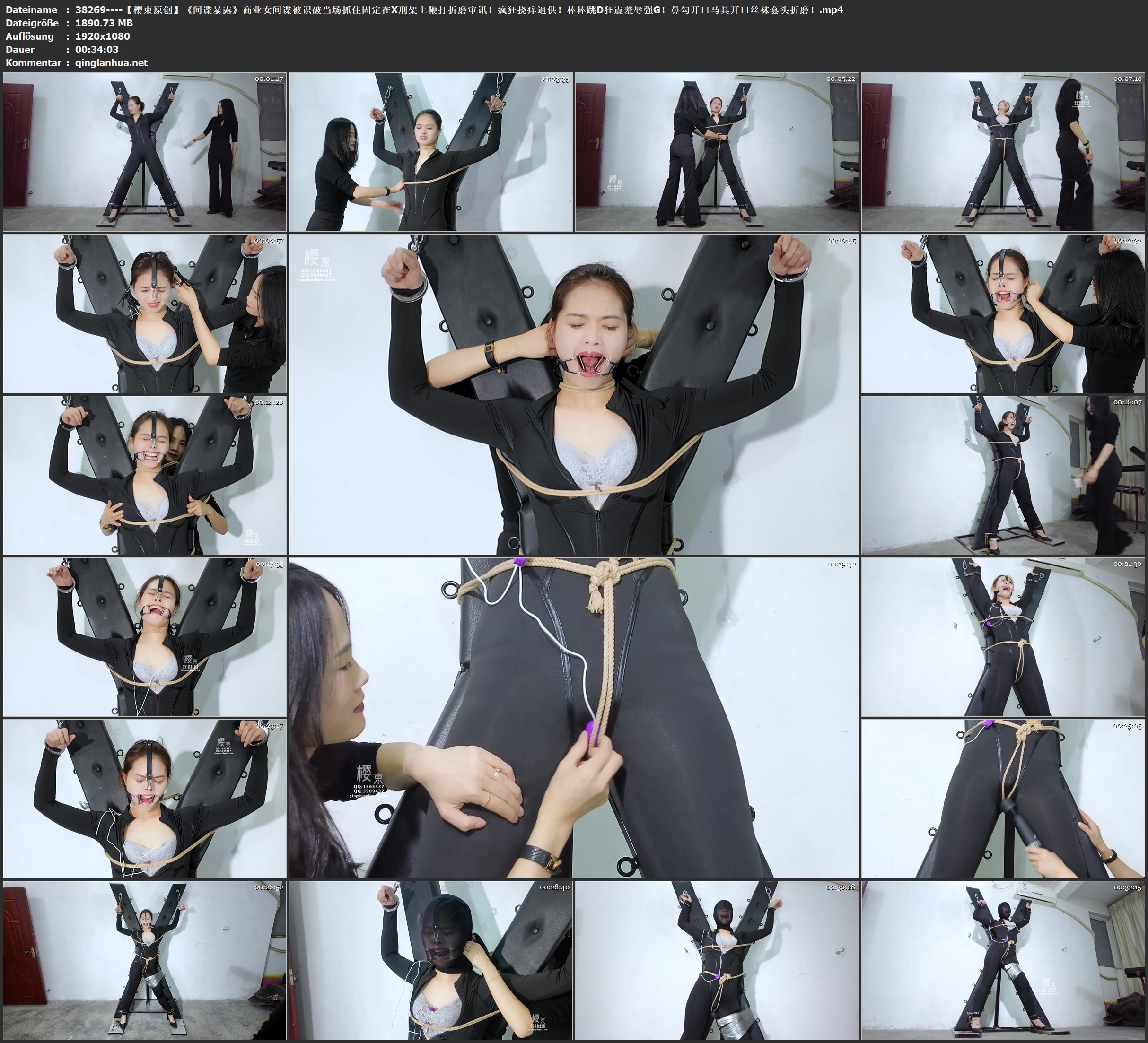The height and width of the screenshot is (1043, 1148).
Task: Select the large frame at 00:10:45
Action: [x=573, y=394]
